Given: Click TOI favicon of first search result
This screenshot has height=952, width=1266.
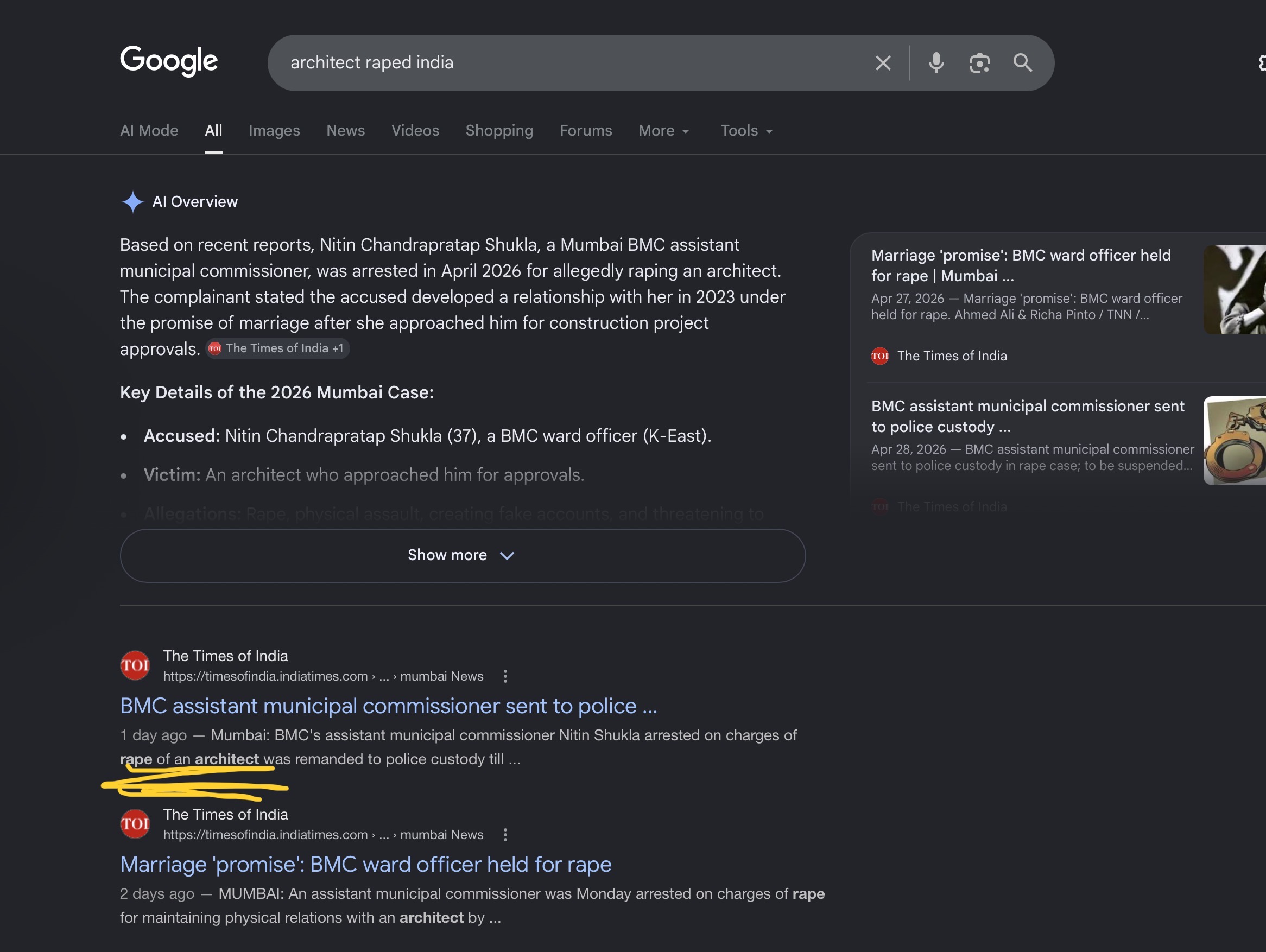Looking at the screenshot, I should (135, 665).
